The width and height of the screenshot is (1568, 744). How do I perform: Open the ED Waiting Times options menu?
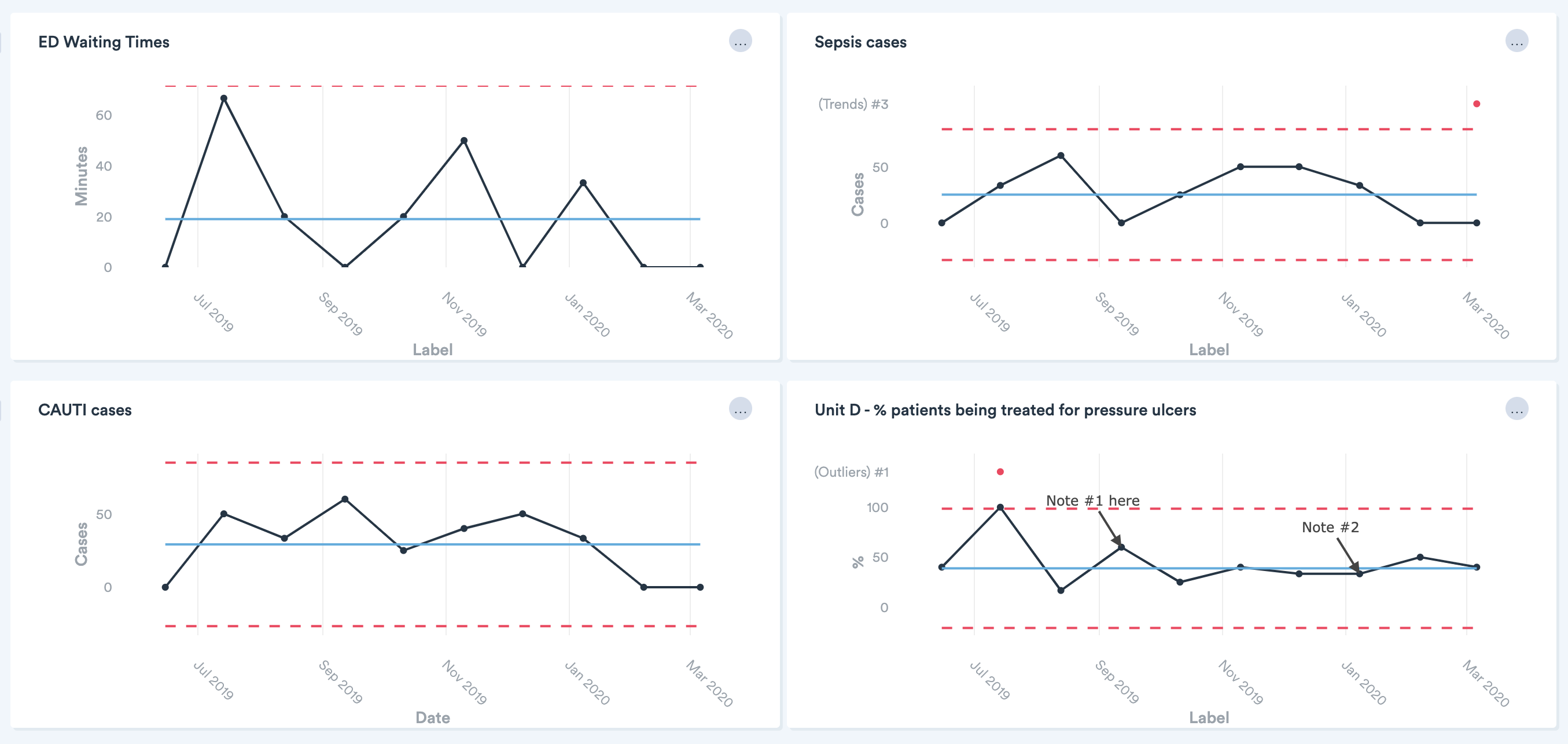click(x=740, y=42)
